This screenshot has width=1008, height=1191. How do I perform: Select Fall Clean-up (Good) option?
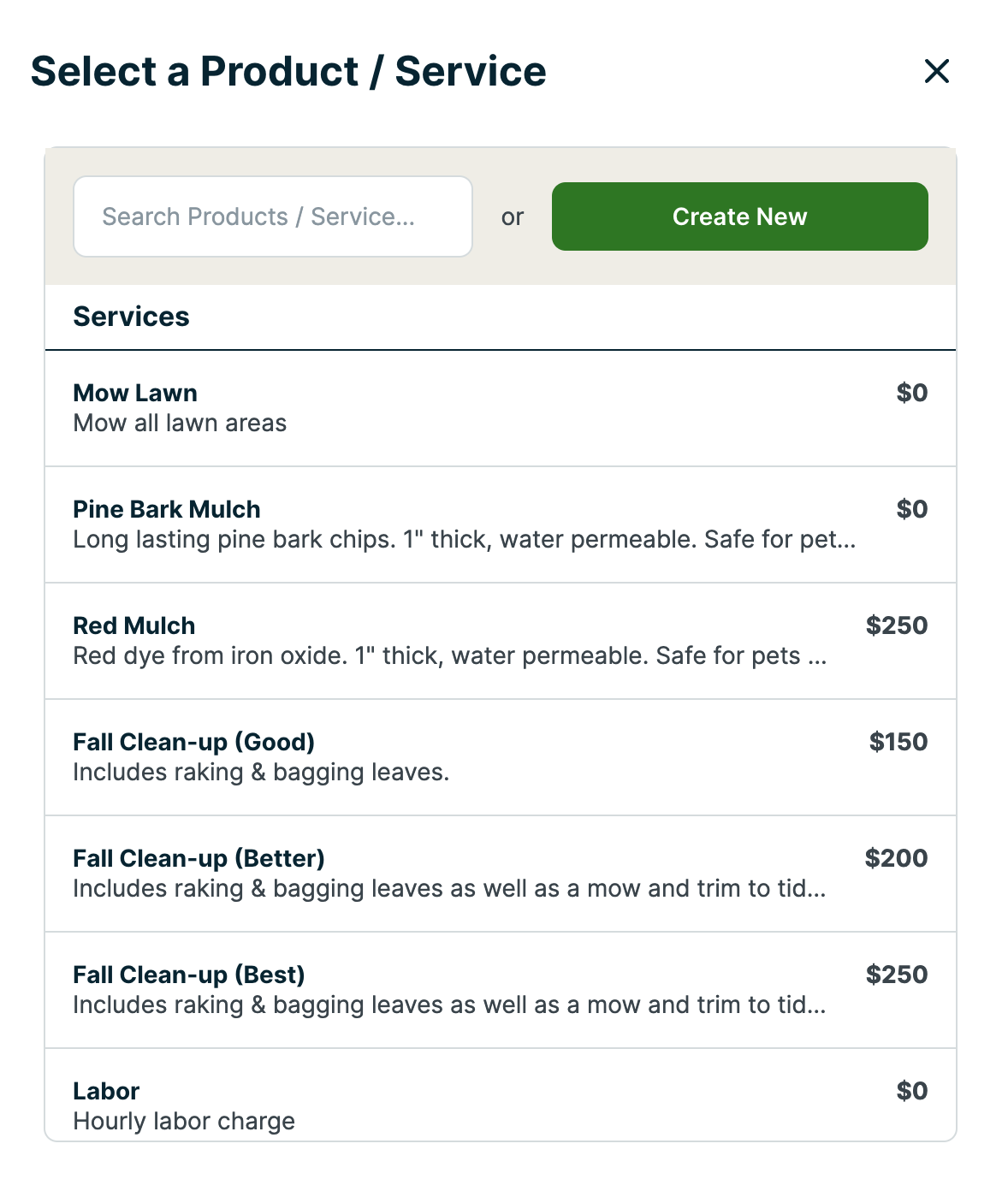coord(194,743)
